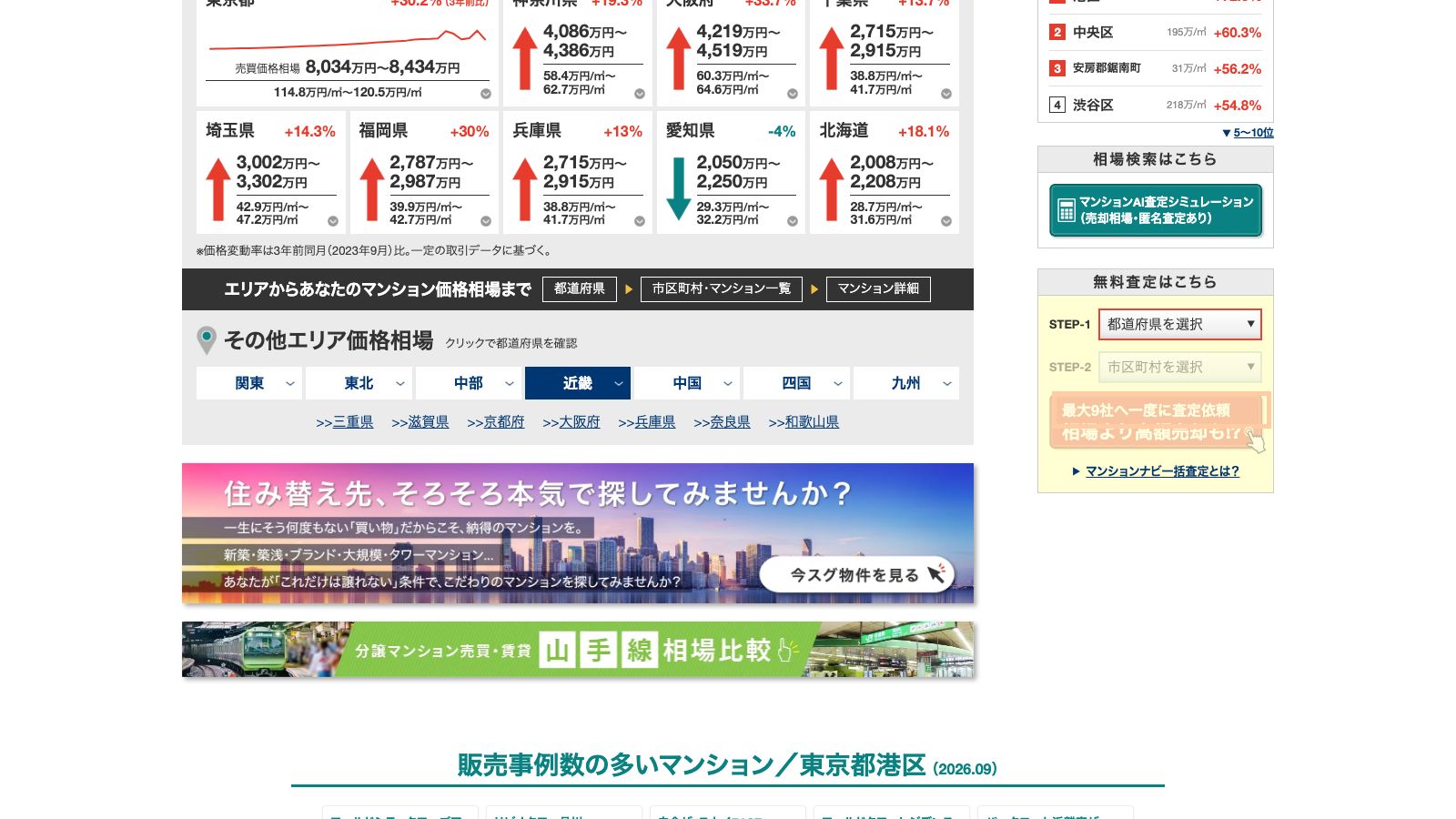
Task: Open the 都道府県を選択 dropdown
Action: [1180, 324]
